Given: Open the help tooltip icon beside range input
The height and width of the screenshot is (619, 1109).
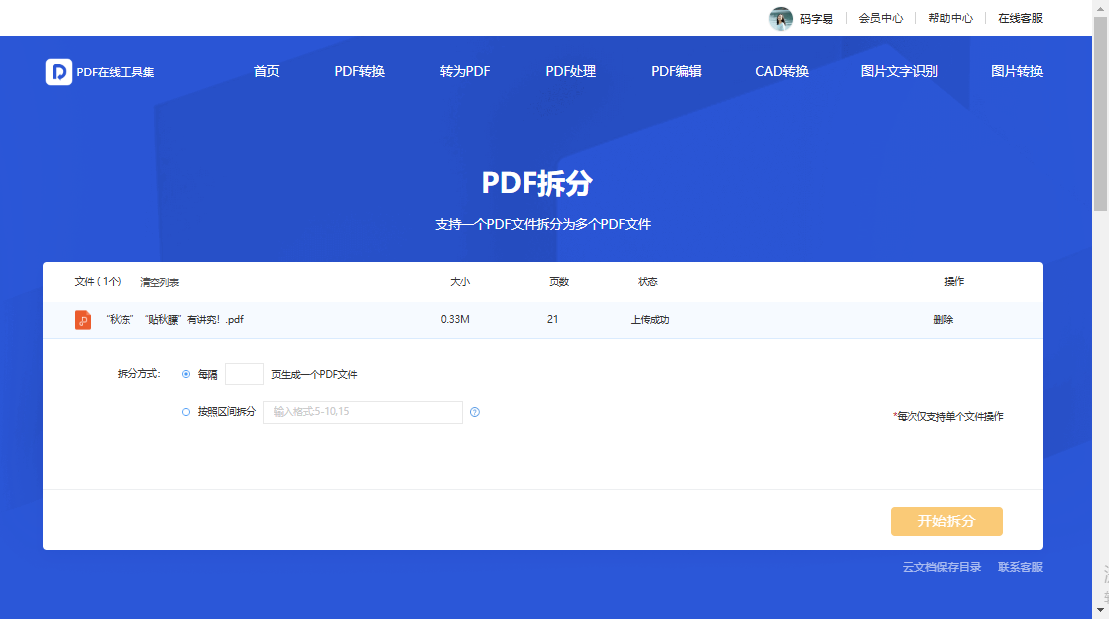Looking at the screenshot, I should pyautogui.click(x=475, y=411).
